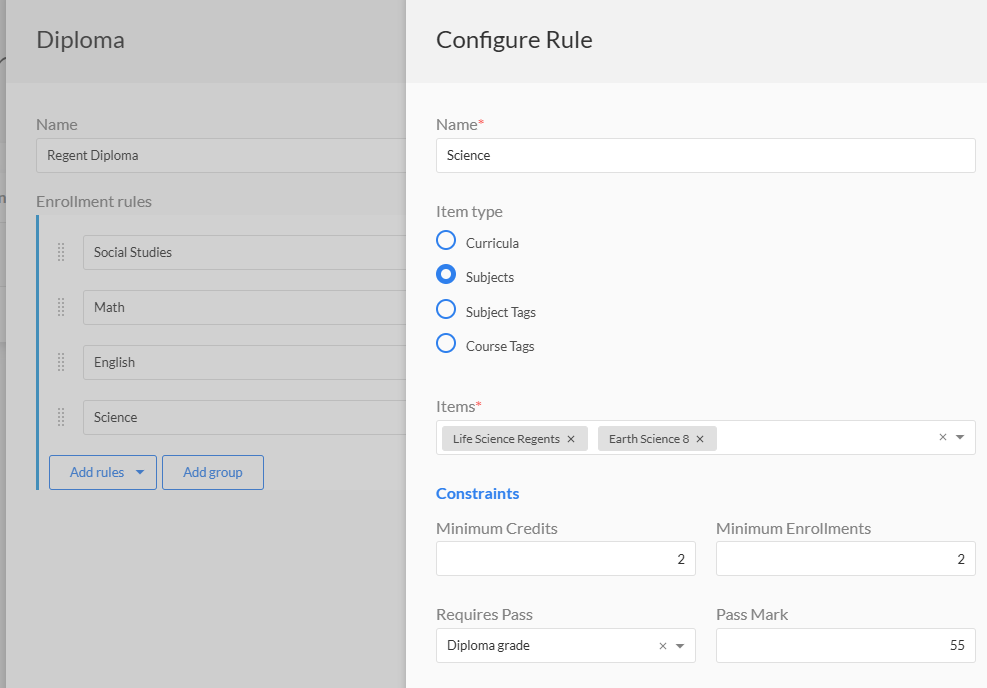Select the Subjects item type
Viewport: 987px width, 688px height.
[446, 274]
